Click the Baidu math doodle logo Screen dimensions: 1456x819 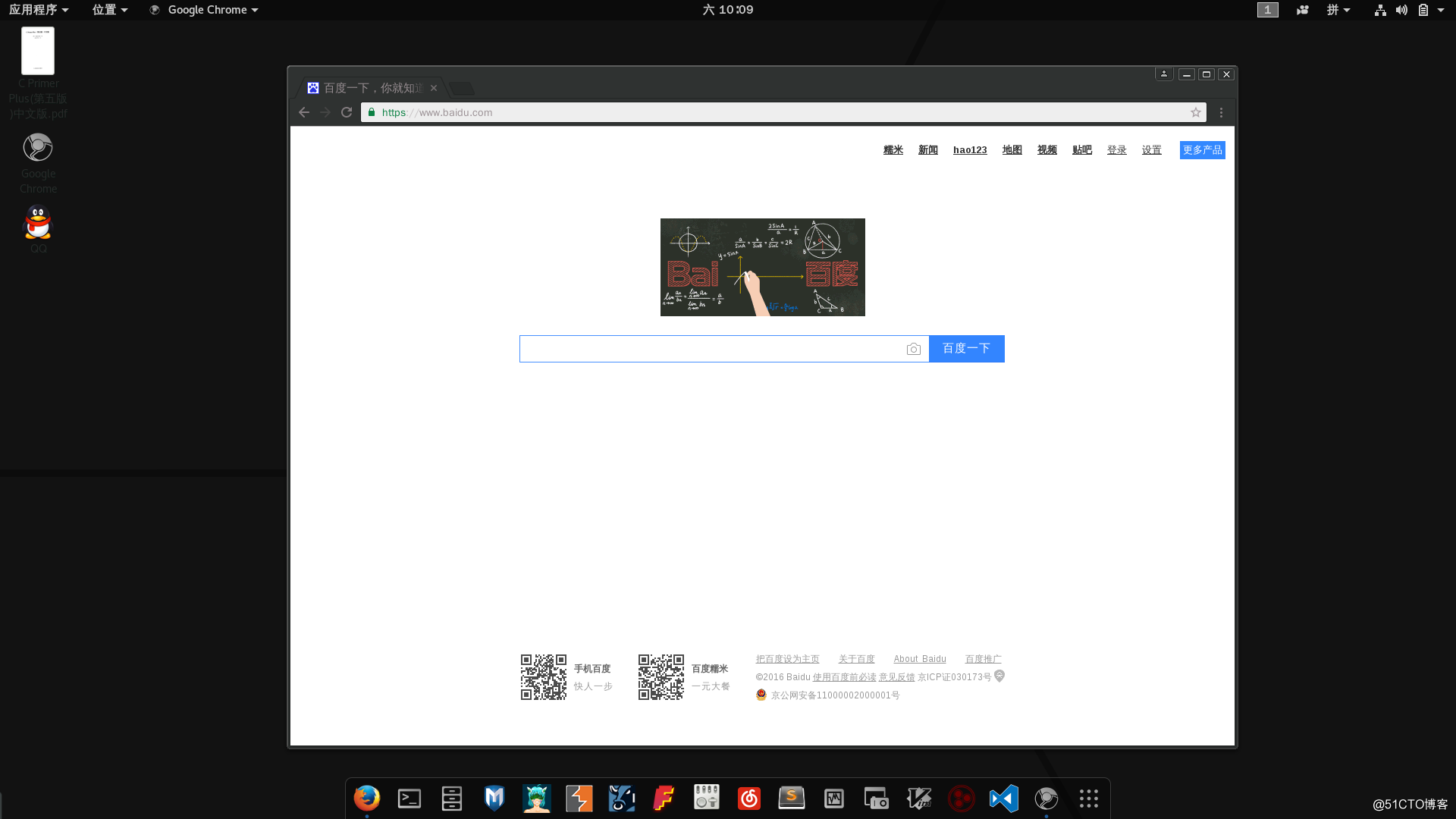pos(763,268)
